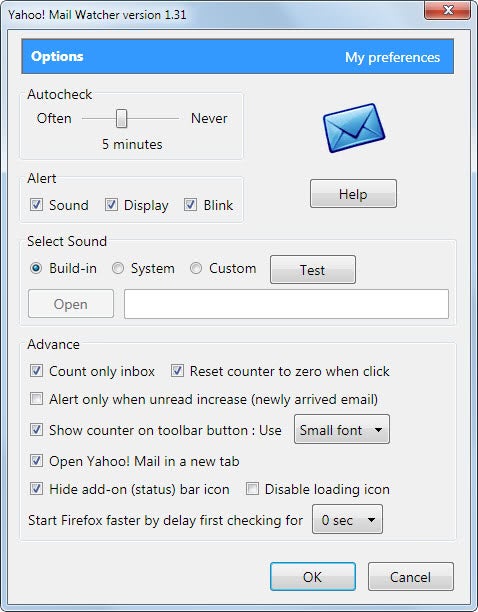This screenshot has height=612, width=478.
Task: Select the System sound radio button
Action: [118, 268]
